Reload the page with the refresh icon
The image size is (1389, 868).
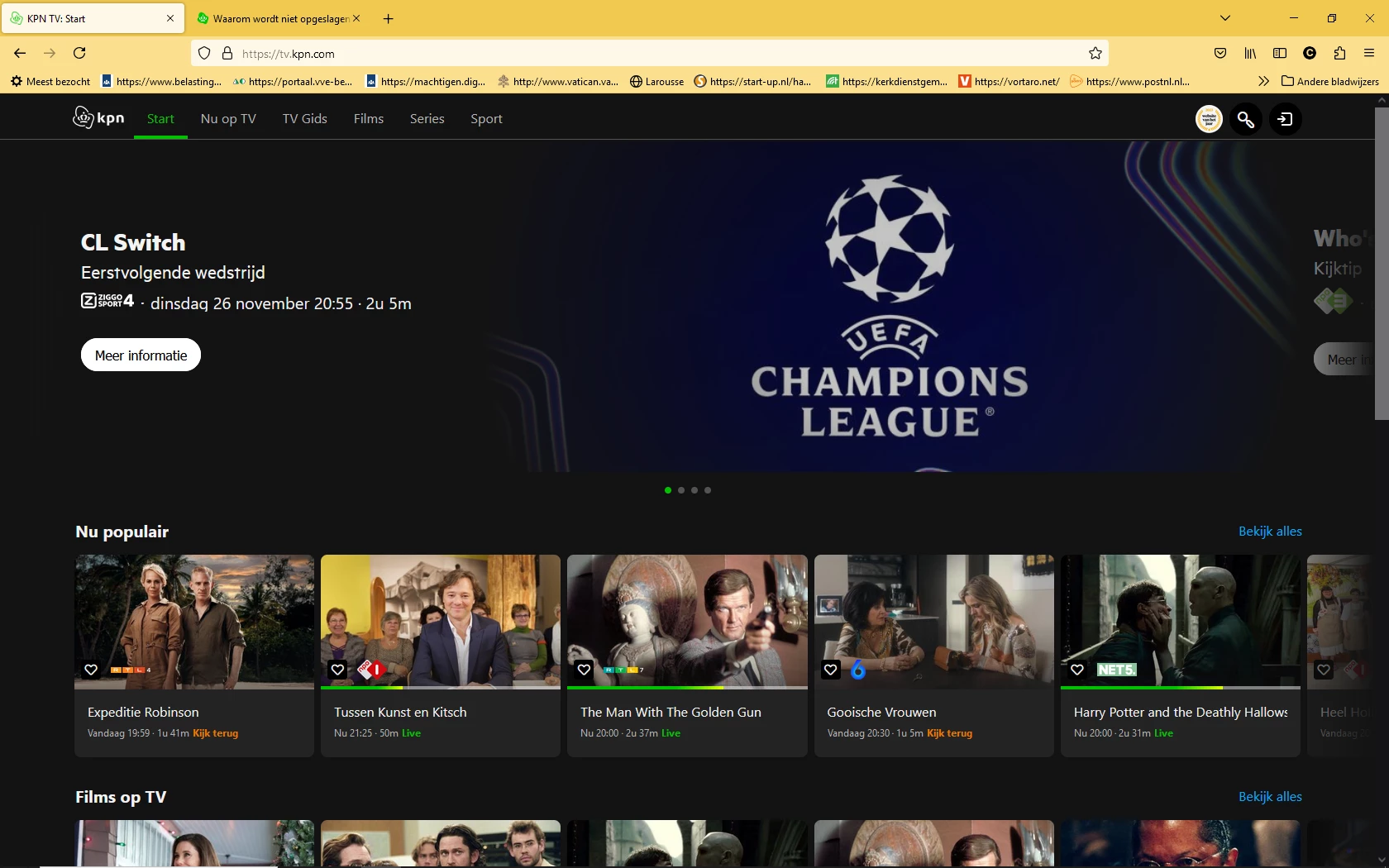(x=79, y=54)
